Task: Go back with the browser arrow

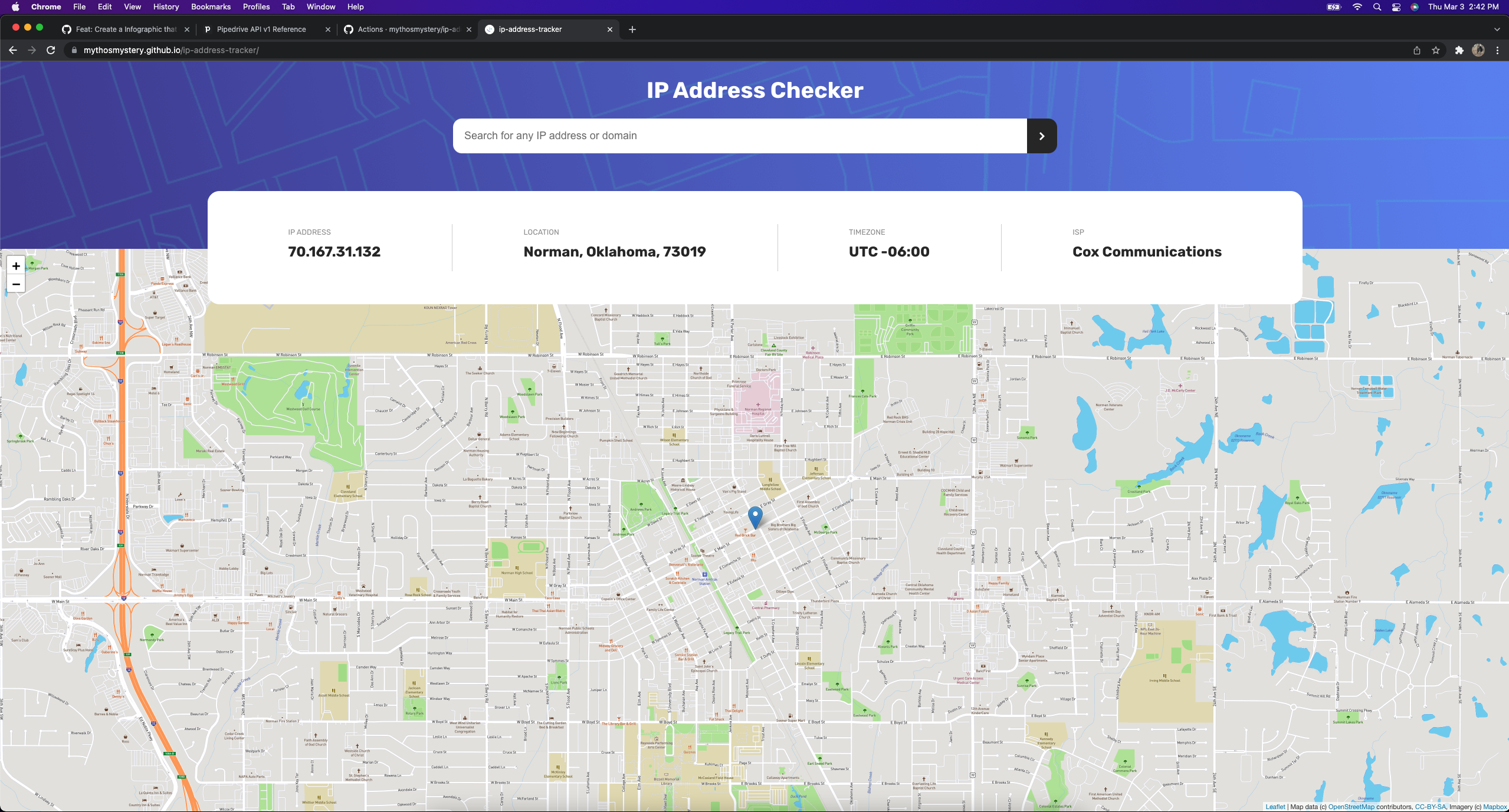Action: pos(13,50)
